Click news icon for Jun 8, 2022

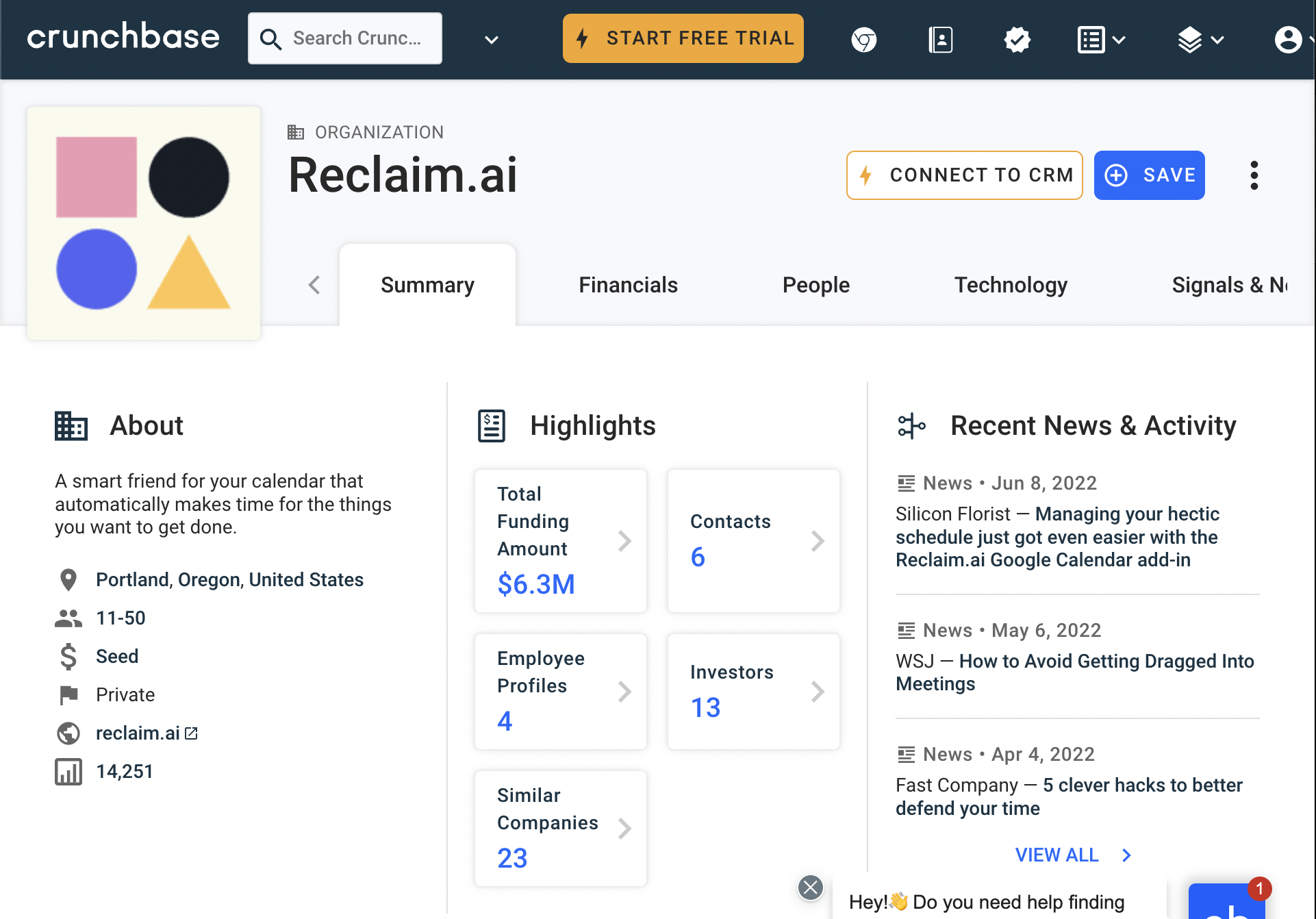tap(907, 483)
